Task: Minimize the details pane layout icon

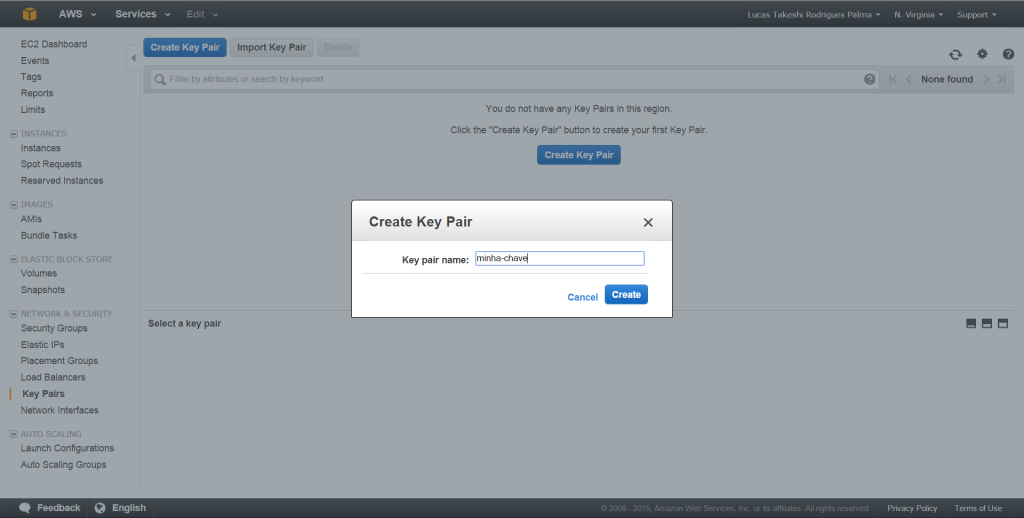Action: point(971,323)
